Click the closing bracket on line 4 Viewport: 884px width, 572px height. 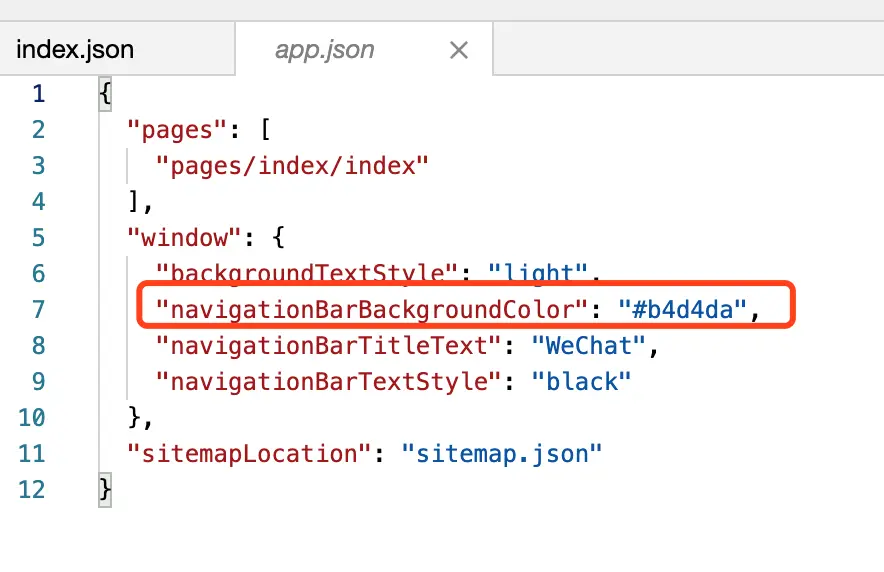[134, 202]
